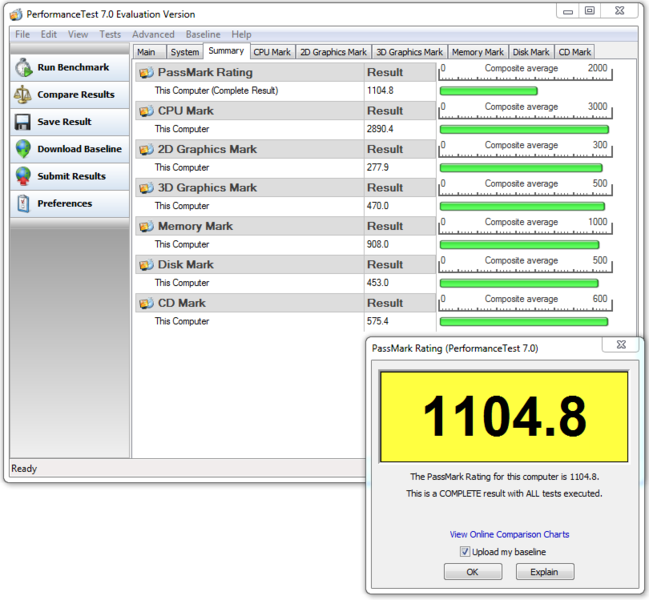Click the CPU Mark result value 2890.4

point(380,129)
